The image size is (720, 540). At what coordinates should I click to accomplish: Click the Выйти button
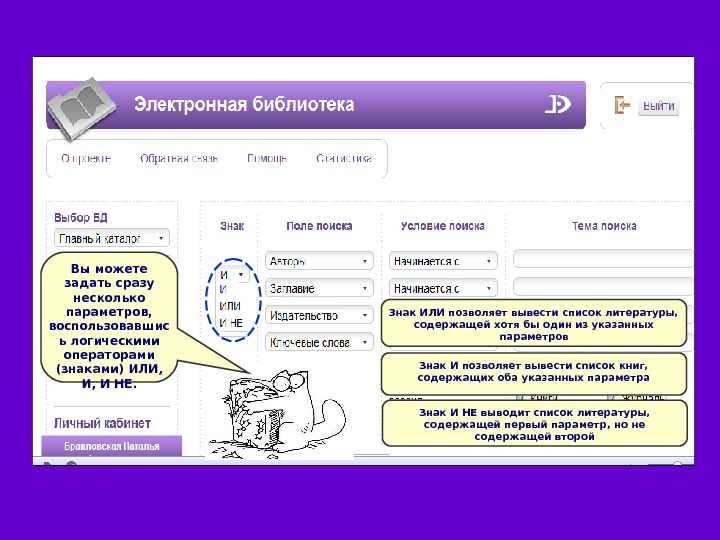658,106
